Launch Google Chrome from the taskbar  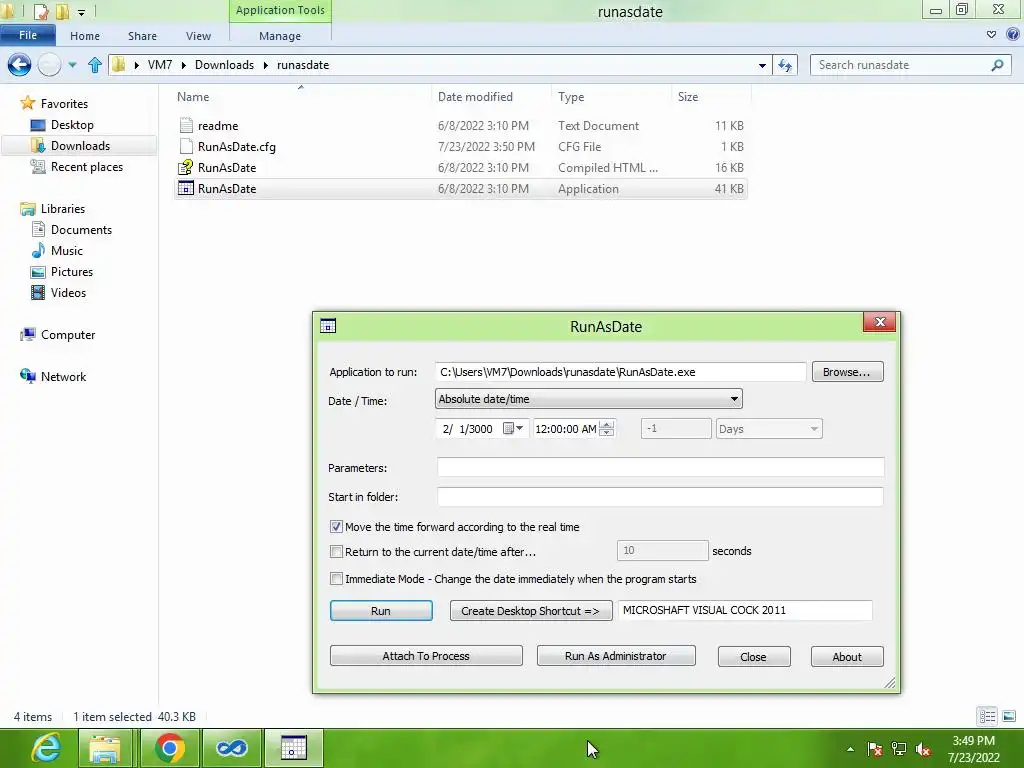(170, 748)
